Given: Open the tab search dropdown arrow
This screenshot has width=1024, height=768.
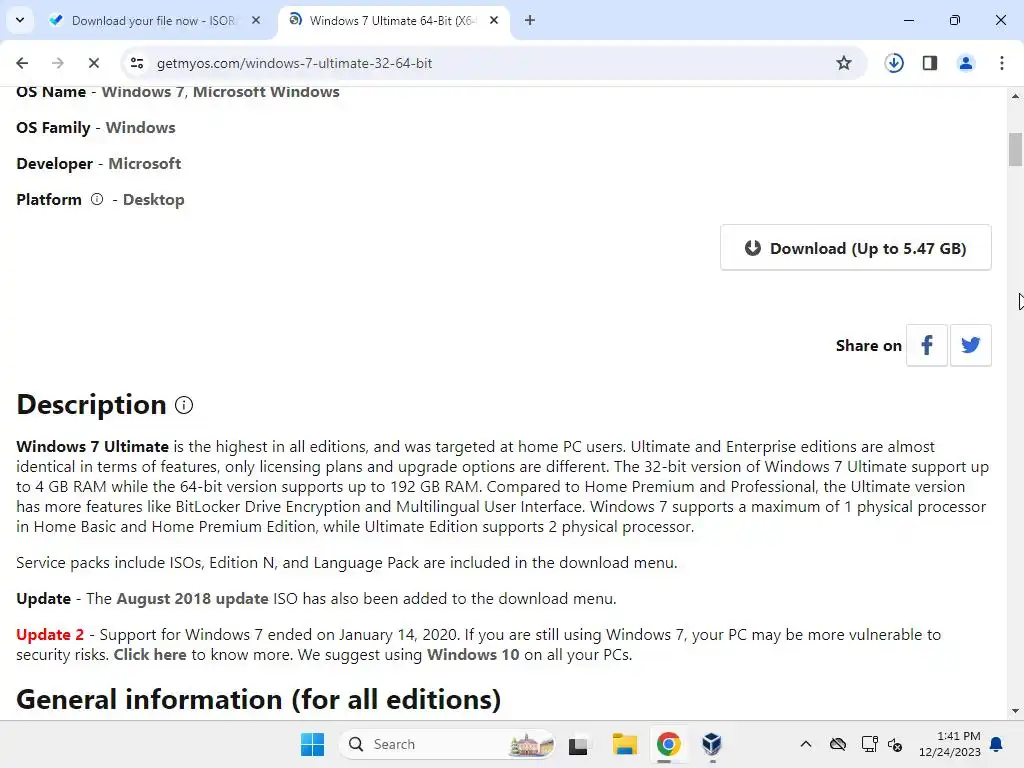Looking at the screenshot, I should (x=20, y=20).
